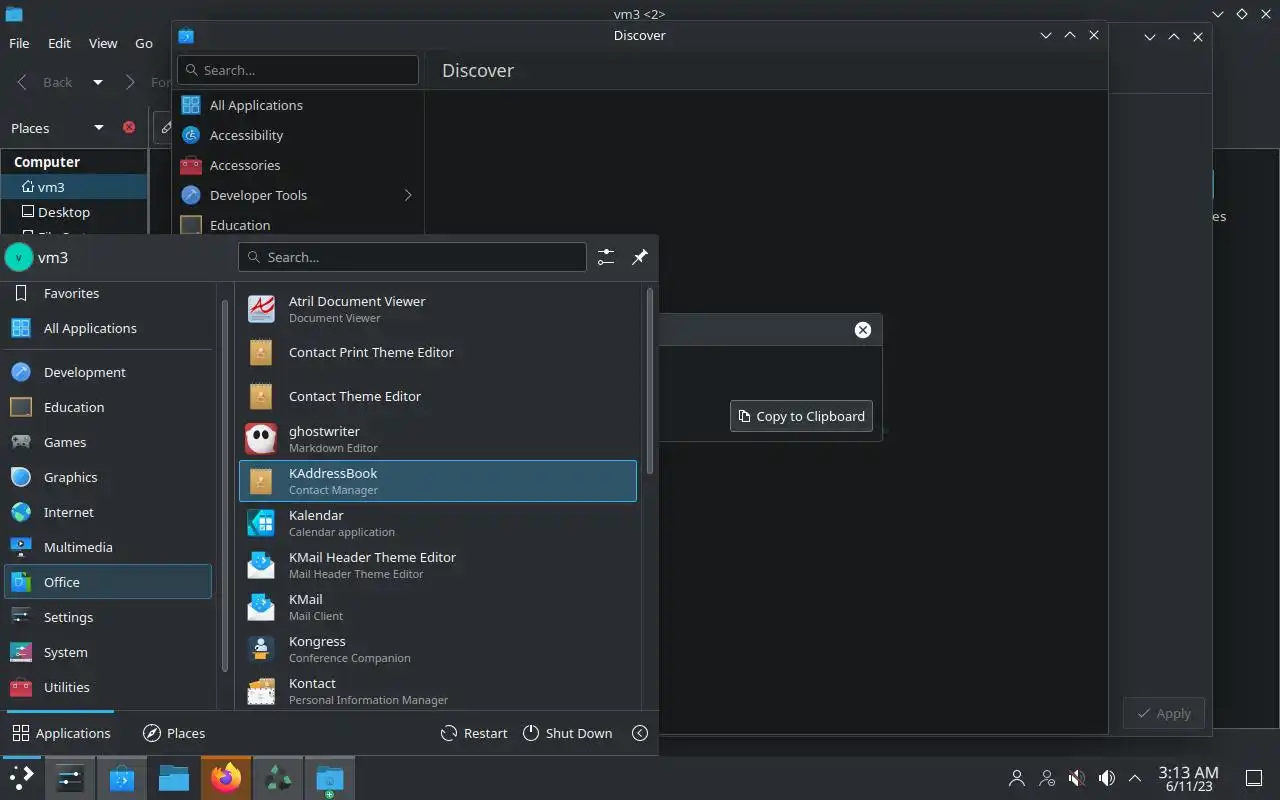Open the Go menu in file manager

(144, 43)
